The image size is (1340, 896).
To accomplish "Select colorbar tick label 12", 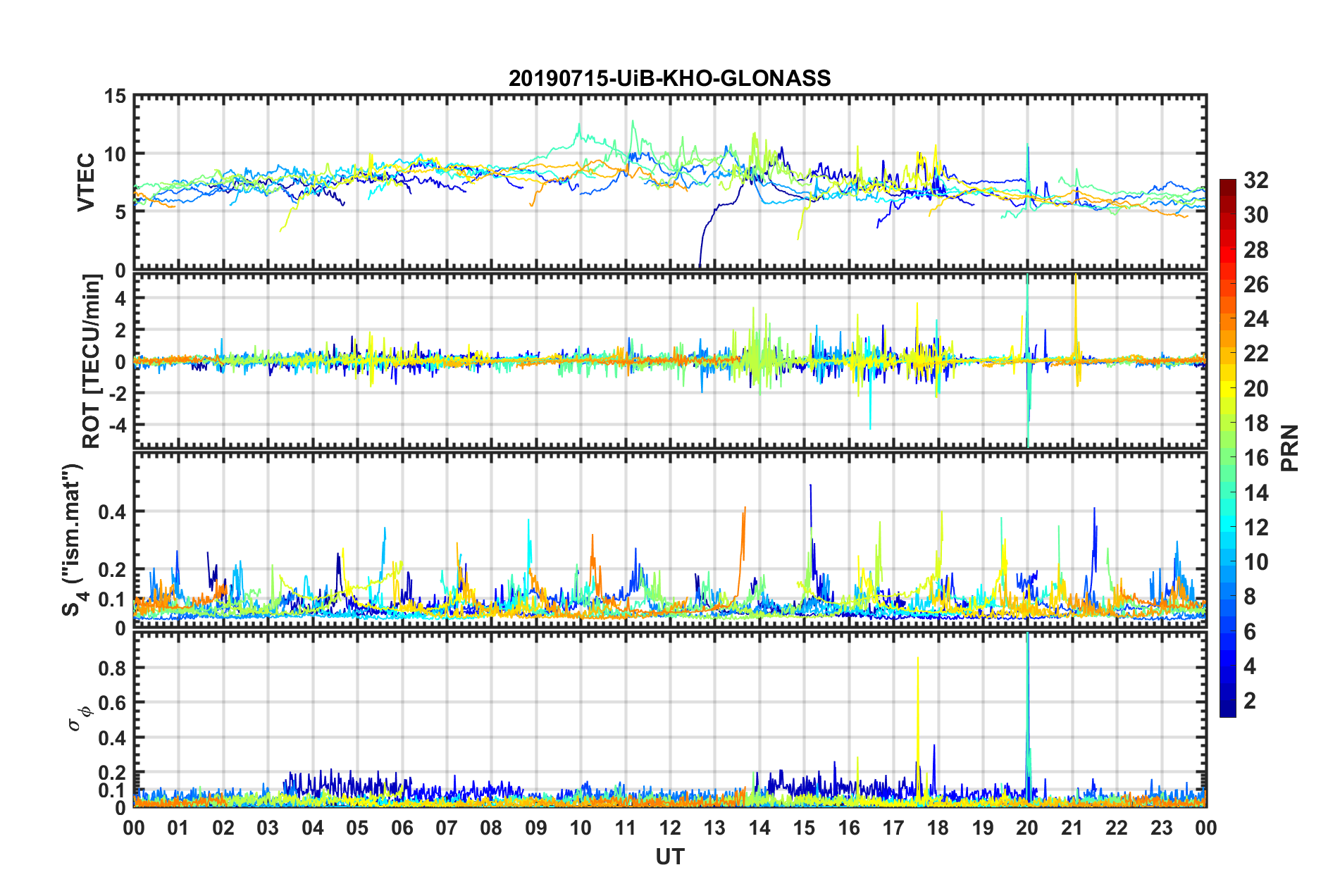I will (1255, 528).
